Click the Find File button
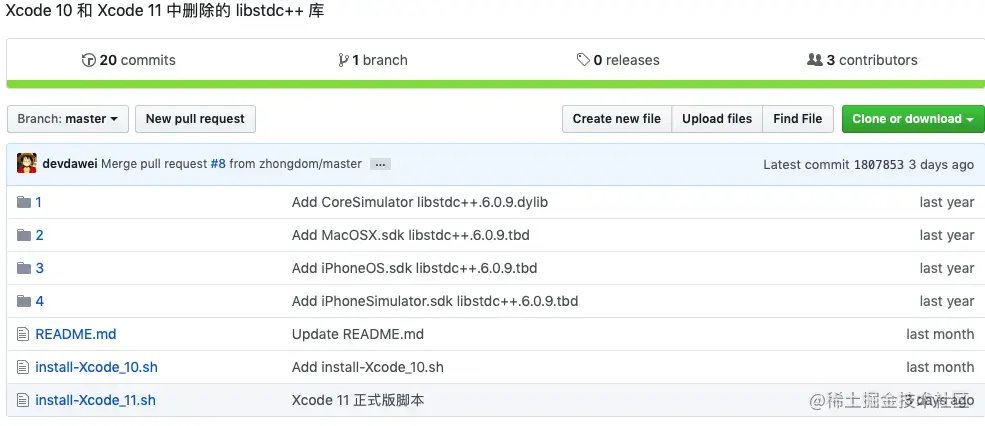The height and width of the screenshot is (426, 985). (x=798, y=119)
